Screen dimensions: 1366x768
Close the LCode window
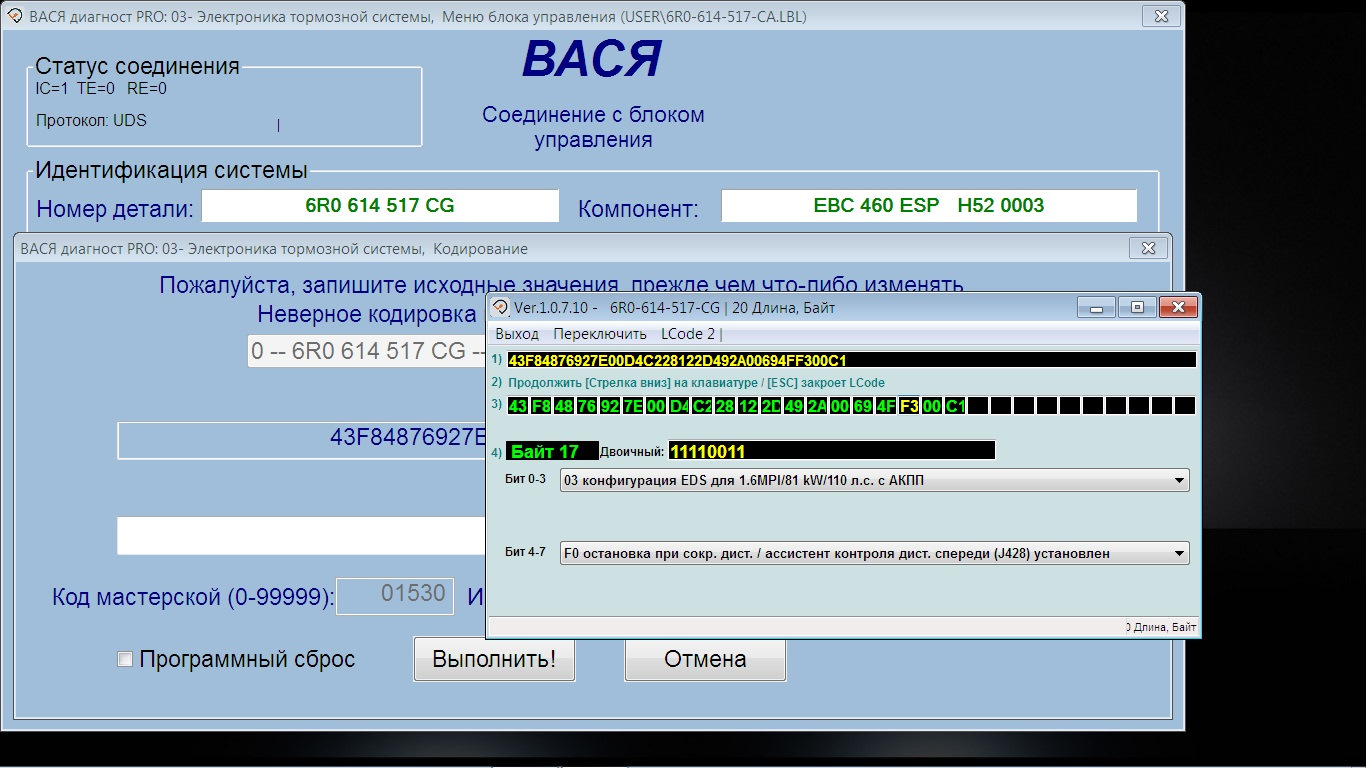(1177, 307)
